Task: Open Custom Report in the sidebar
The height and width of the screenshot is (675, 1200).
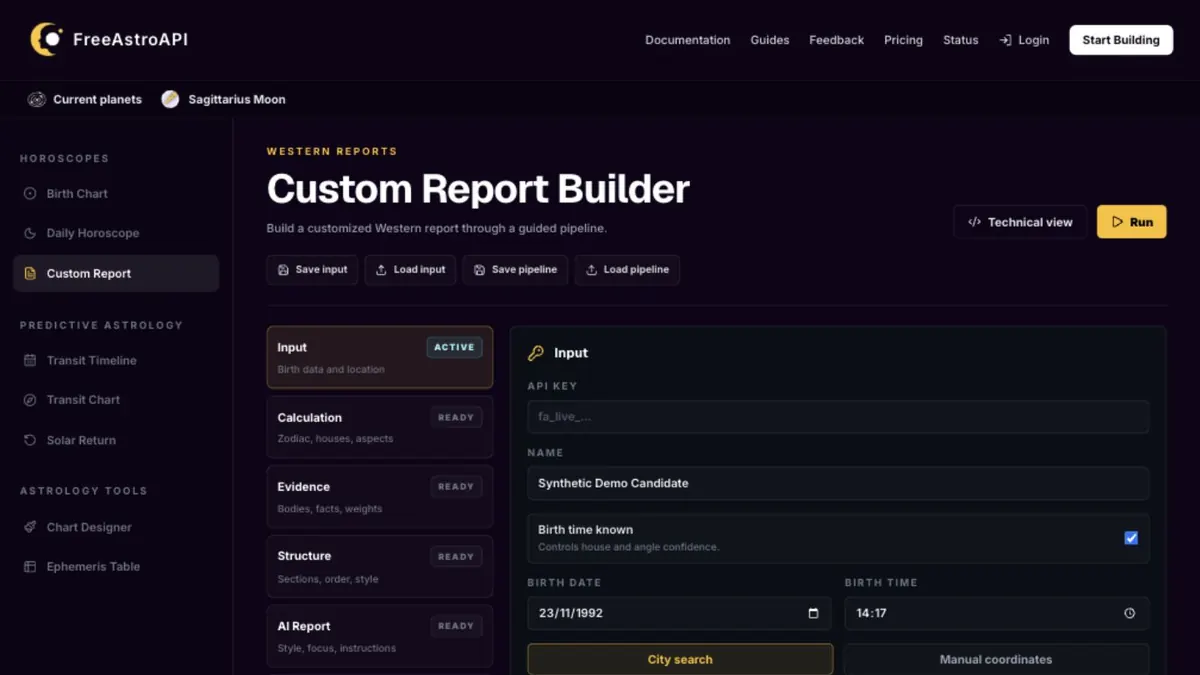Action: tap(116, 273)
